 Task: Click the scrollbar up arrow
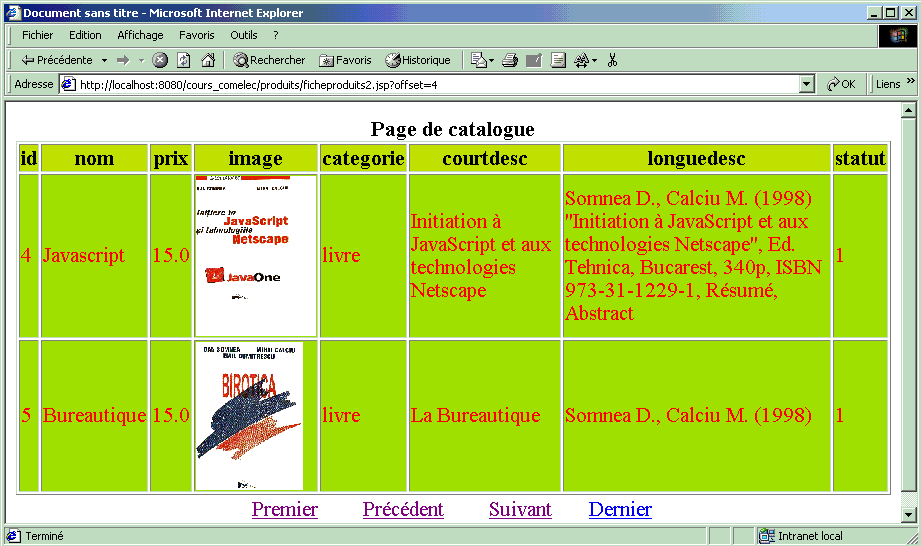[x=908, y=110]
